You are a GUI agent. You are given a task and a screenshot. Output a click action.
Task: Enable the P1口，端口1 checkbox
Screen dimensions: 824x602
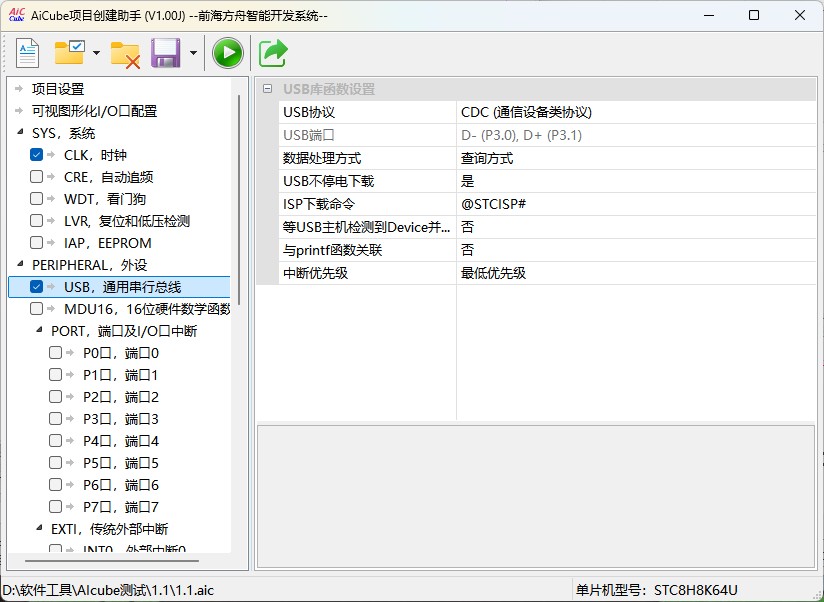coord(55,375)
